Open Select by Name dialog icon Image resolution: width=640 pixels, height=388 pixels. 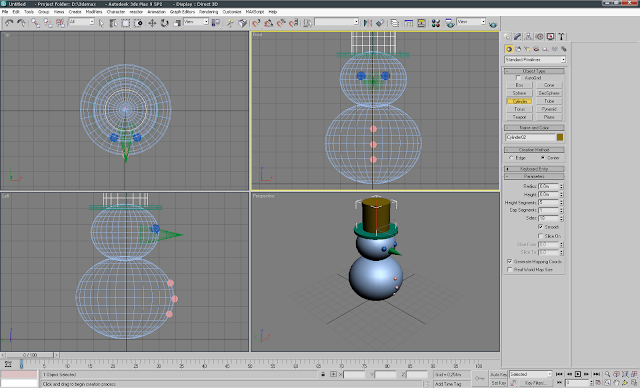[113, 23]
